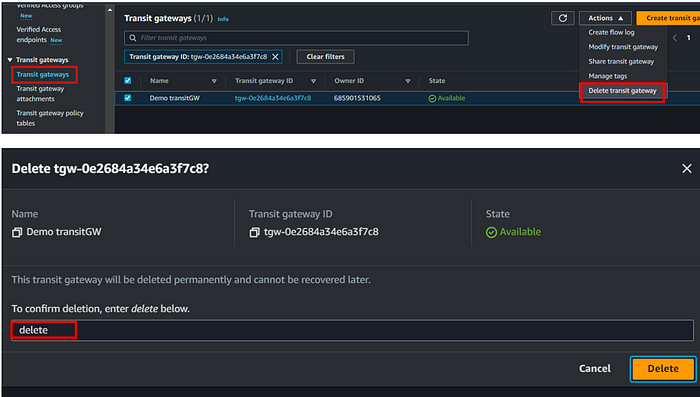700x397 pixels.
Task: Toggle the select-all header checkbox
Action: pos(128,81)
